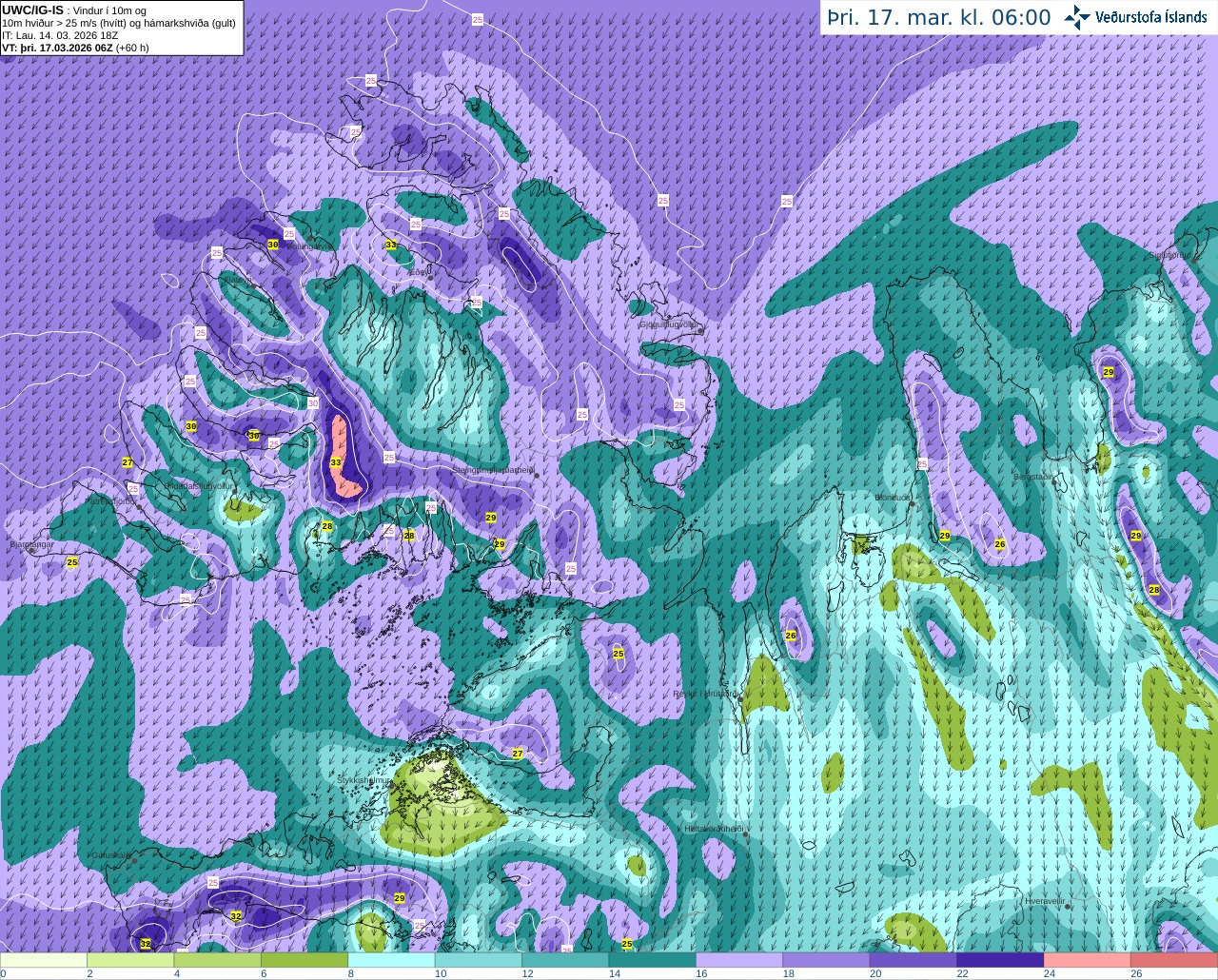Pick the dark teal 14–16 legend swatch

[x=652, y=960]
